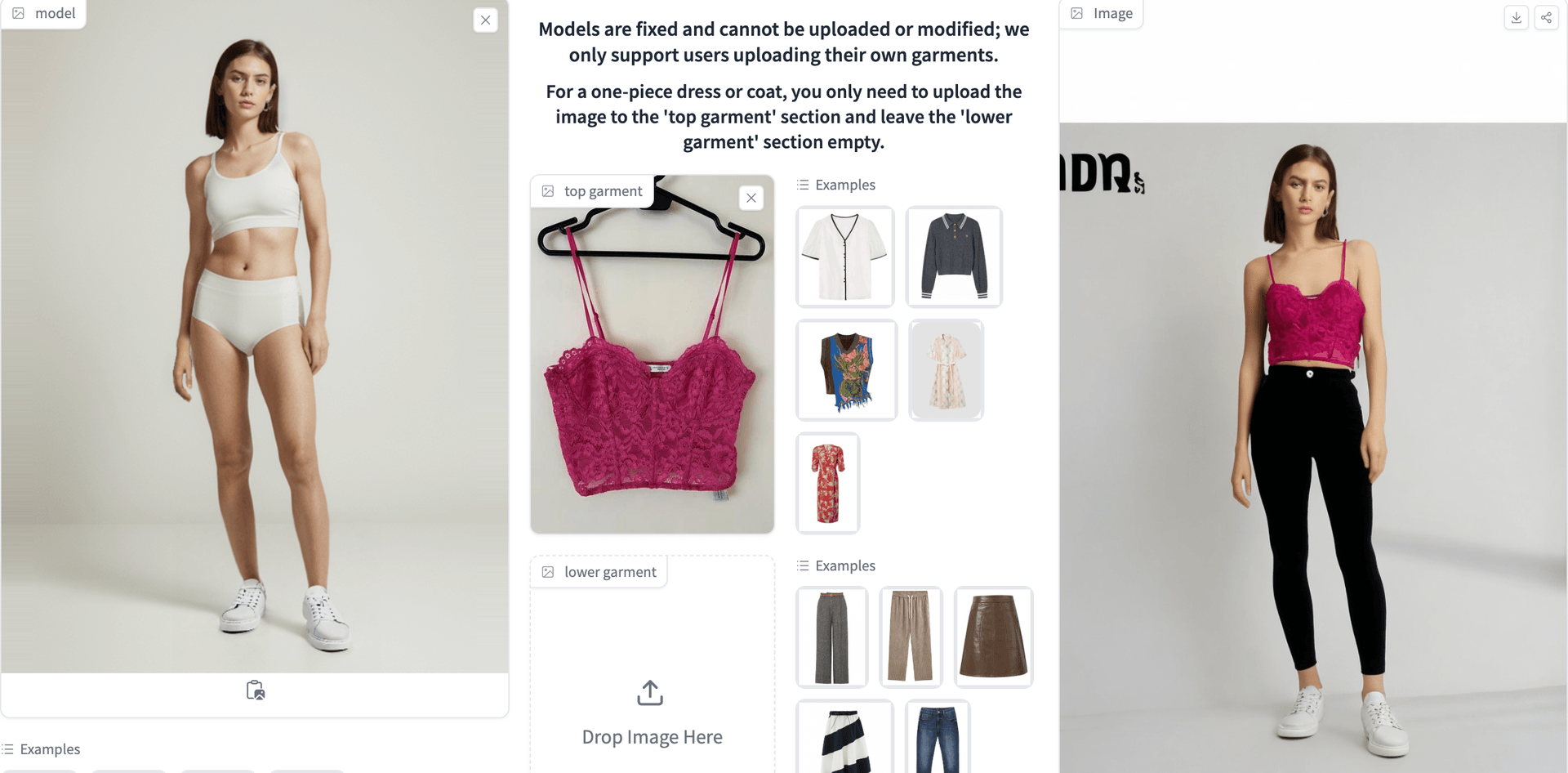
Task: Choose the red floral midi dress example
Action: pos(828,483)
